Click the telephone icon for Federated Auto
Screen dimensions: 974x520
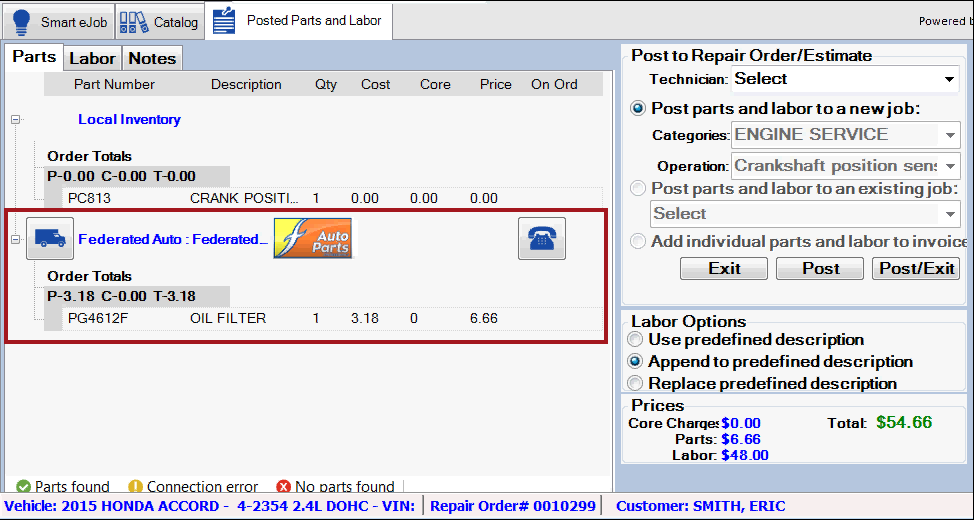pos(542,239)
